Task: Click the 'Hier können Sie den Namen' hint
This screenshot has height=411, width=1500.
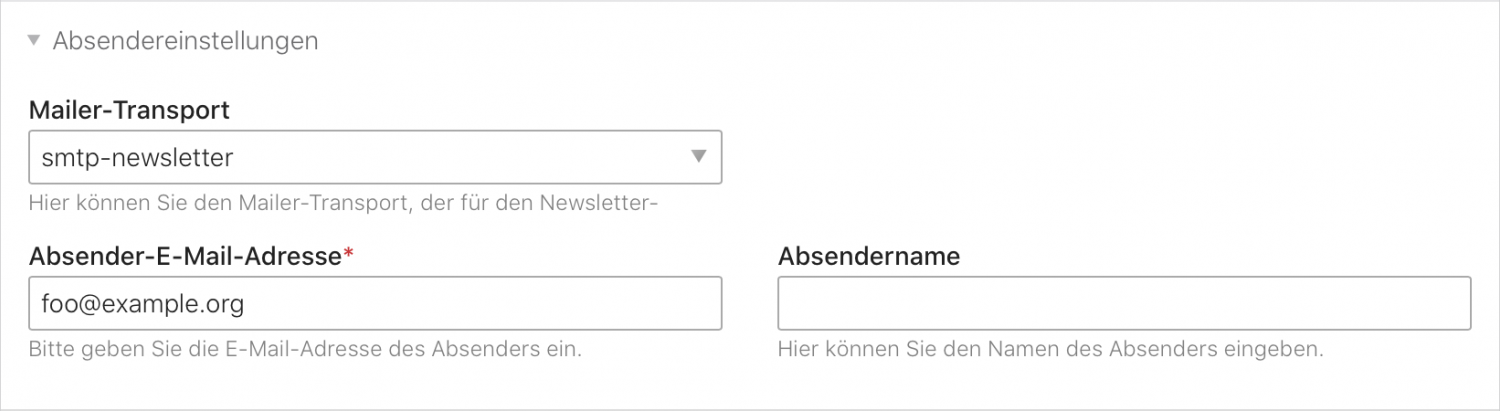Action: (1050, 350)
